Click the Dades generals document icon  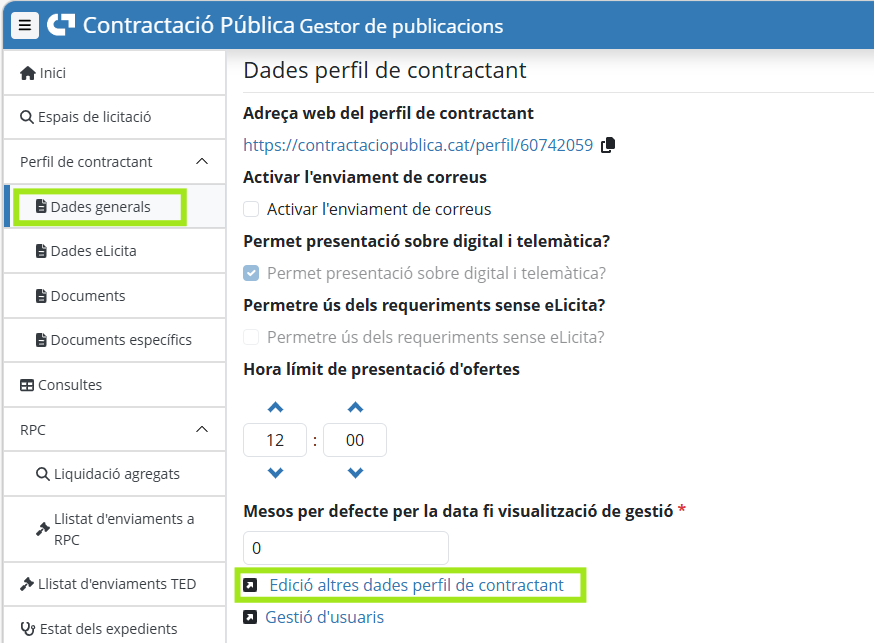[x=41, y=207]
